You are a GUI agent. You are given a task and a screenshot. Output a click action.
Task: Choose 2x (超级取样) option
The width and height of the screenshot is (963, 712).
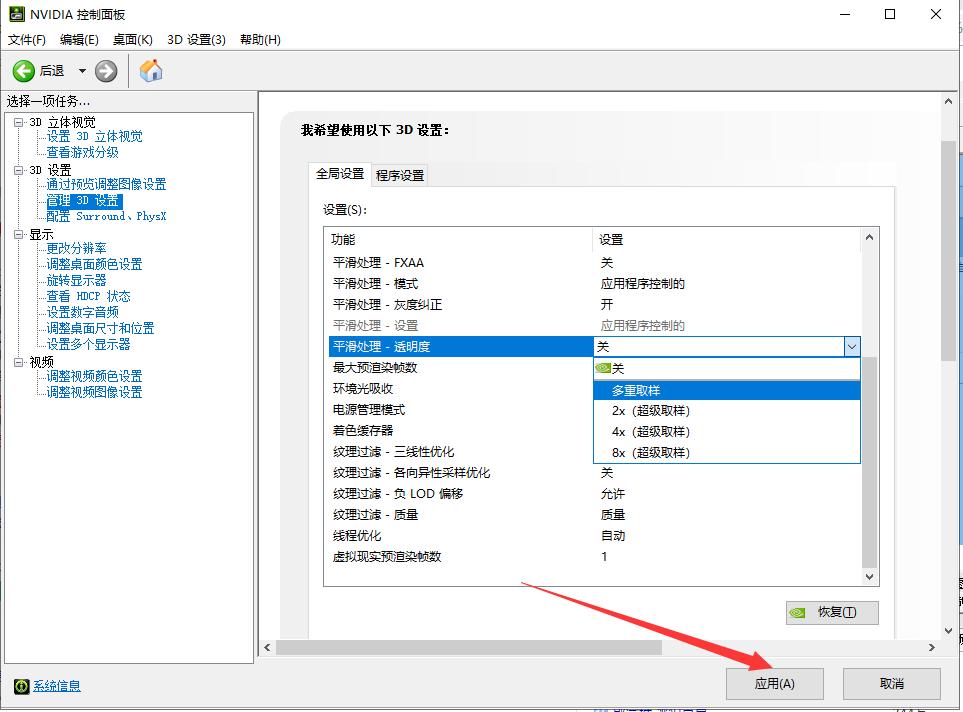[727, 411]
